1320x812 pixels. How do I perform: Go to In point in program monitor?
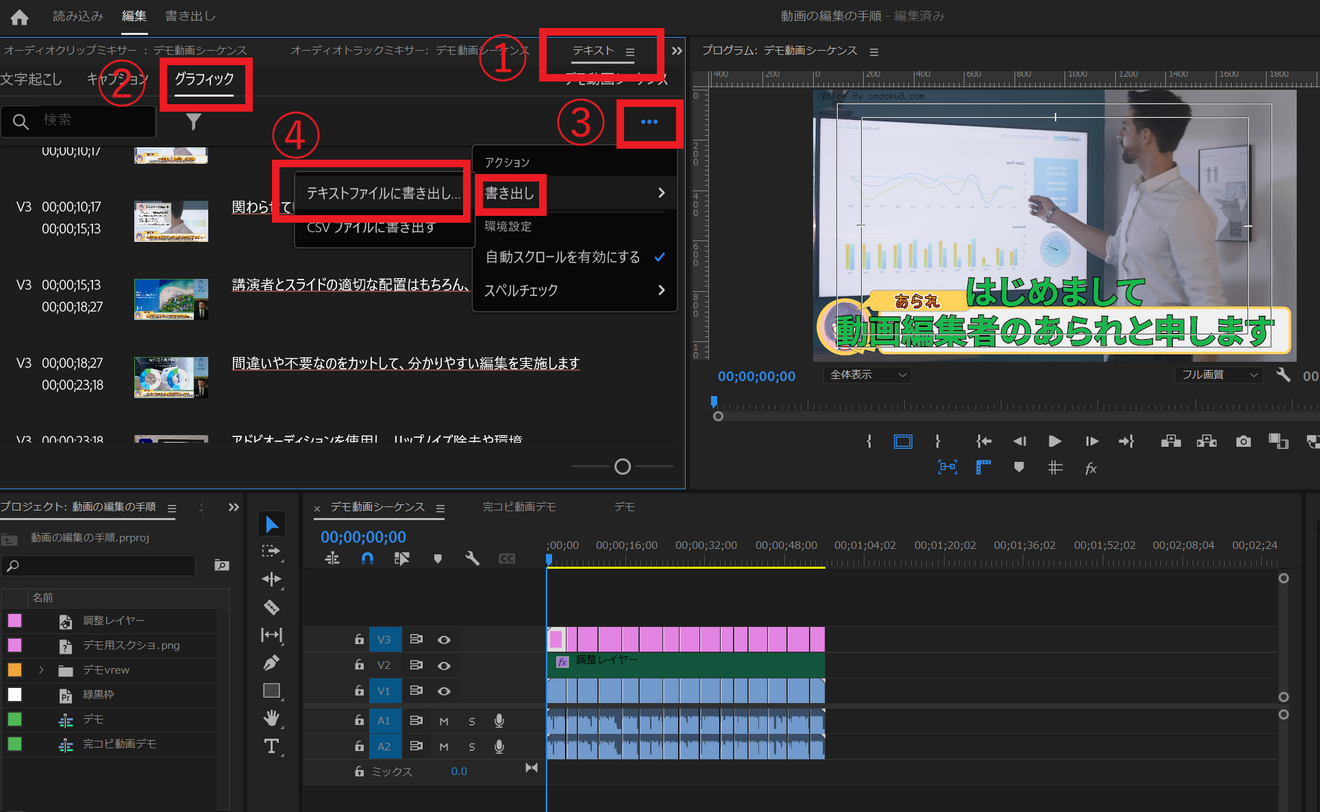click(x=984, y=441)
